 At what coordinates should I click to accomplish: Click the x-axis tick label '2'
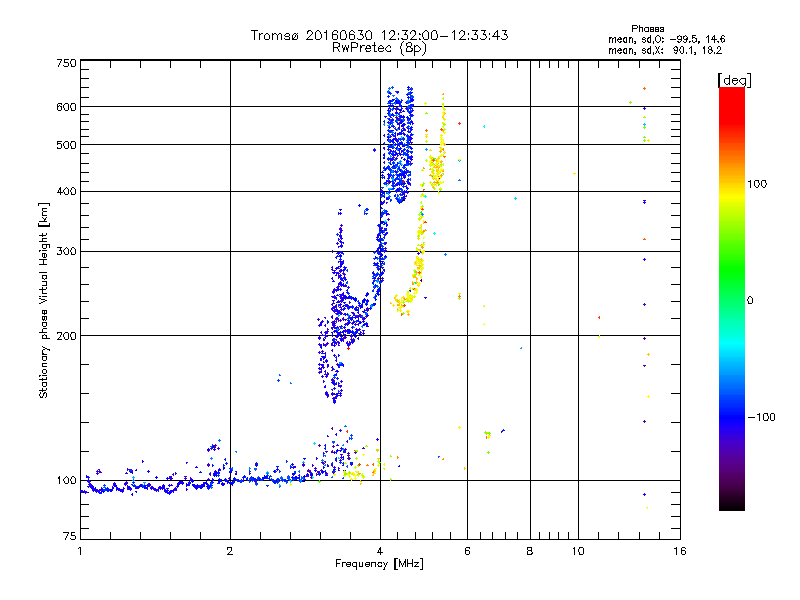click(x=230, y=551)
